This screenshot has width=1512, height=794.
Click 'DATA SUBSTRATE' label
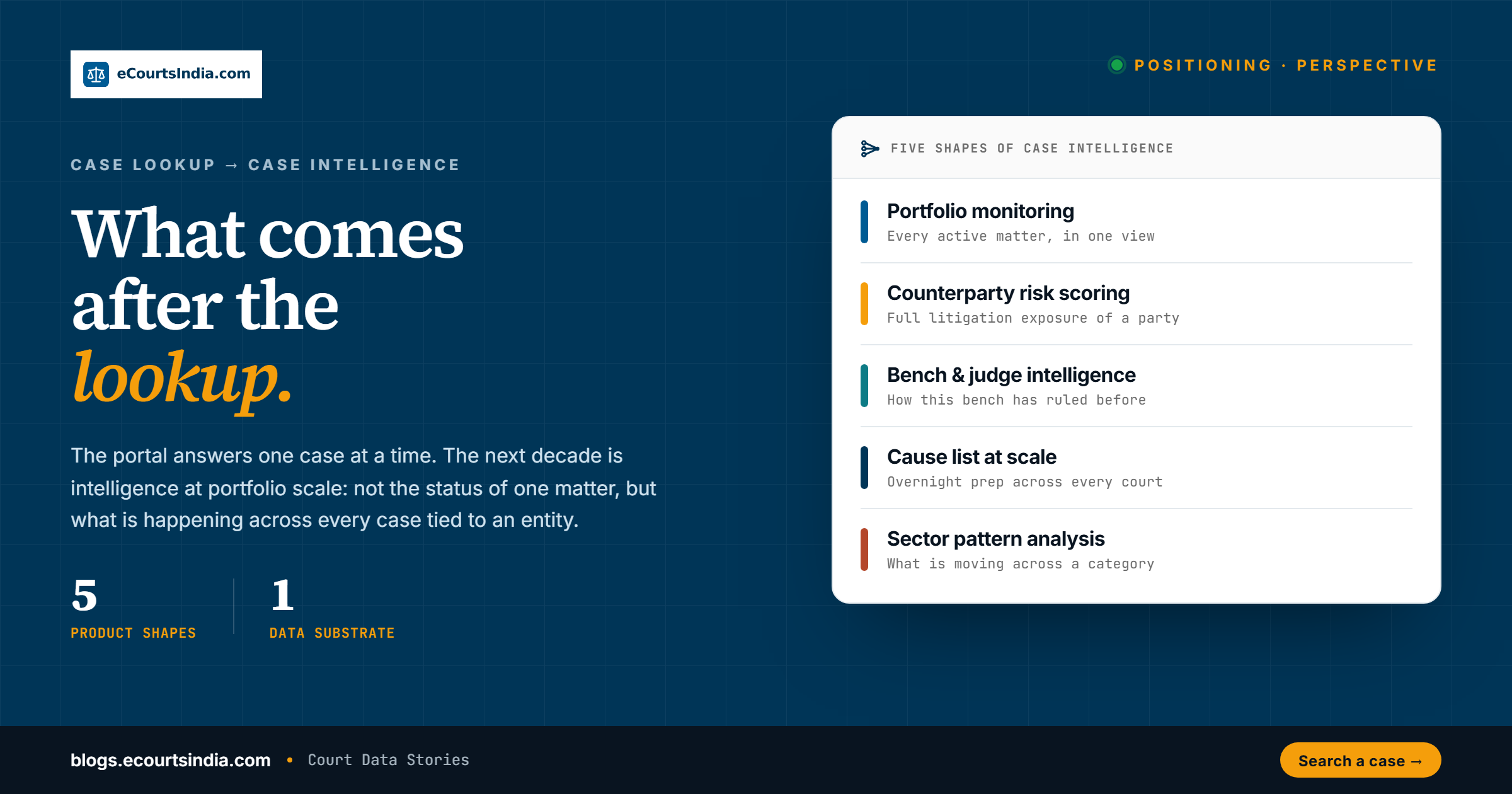pos(332,633)
